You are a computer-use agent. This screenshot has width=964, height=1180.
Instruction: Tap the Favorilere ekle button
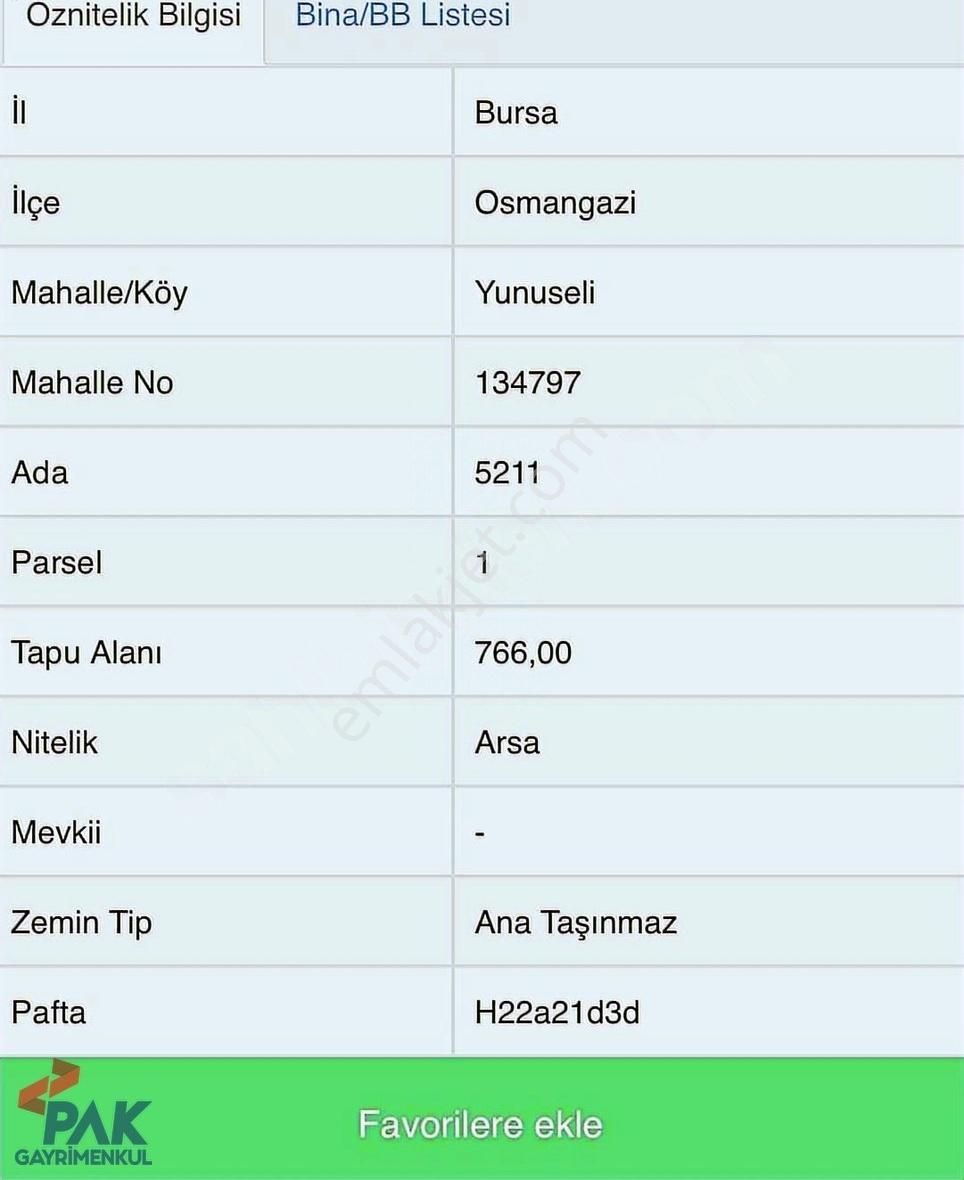pyautogui.click(x=481, y=1124)
